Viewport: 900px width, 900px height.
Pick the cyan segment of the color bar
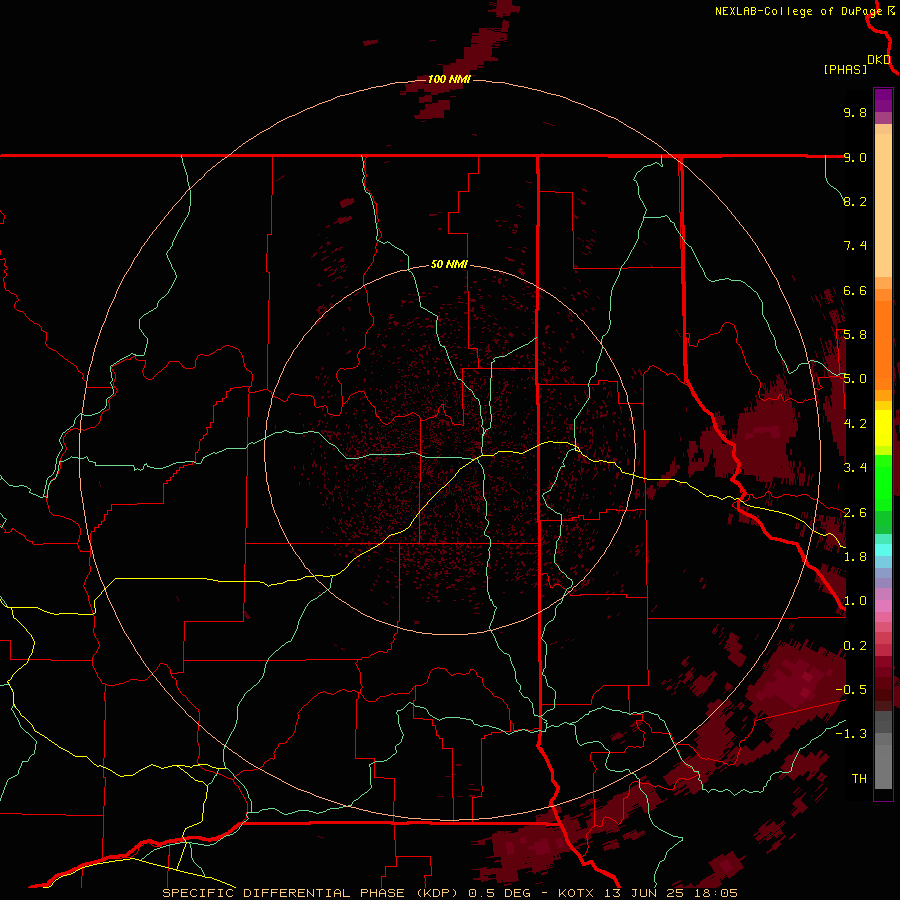[x=883, y=550]
